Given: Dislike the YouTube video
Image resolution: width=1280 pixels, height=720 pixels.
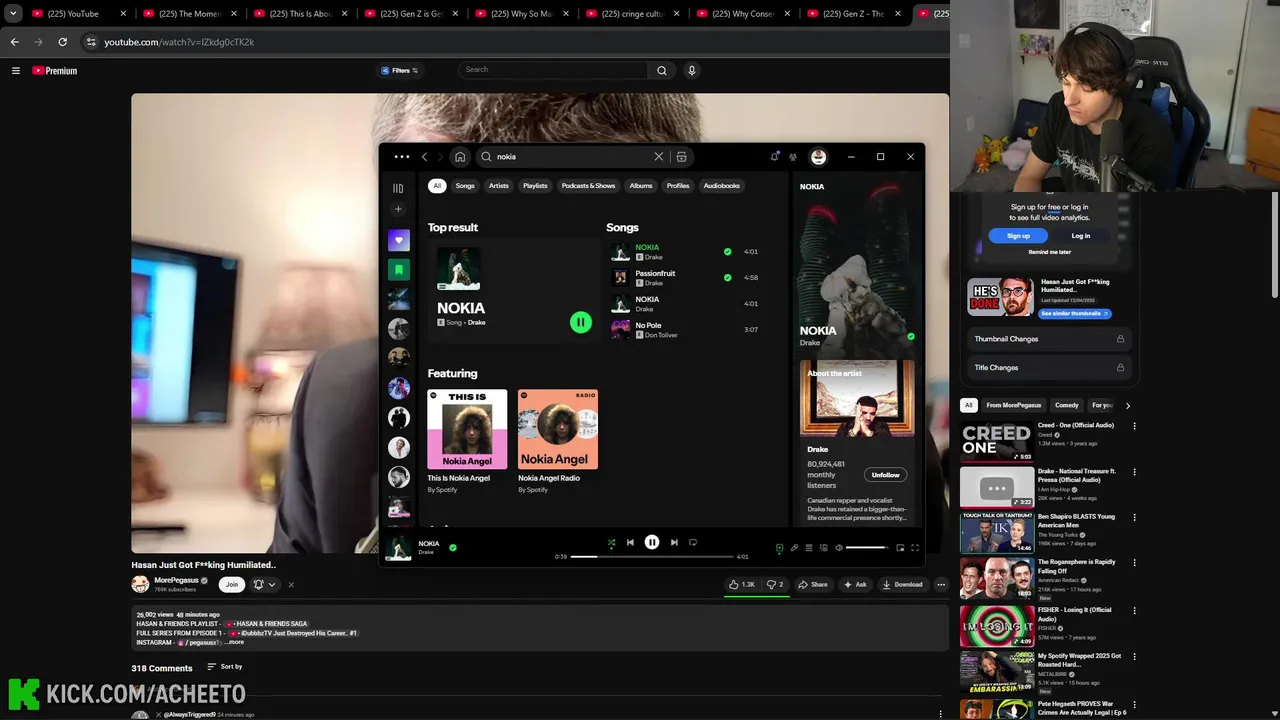Looking at the screenshot, I should (775, 584).
